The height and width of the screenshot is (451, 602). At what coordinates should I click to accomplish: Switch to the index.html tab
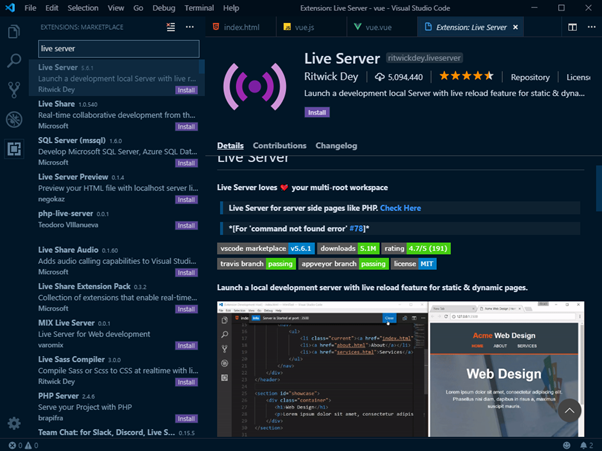(x=240, y=27)
